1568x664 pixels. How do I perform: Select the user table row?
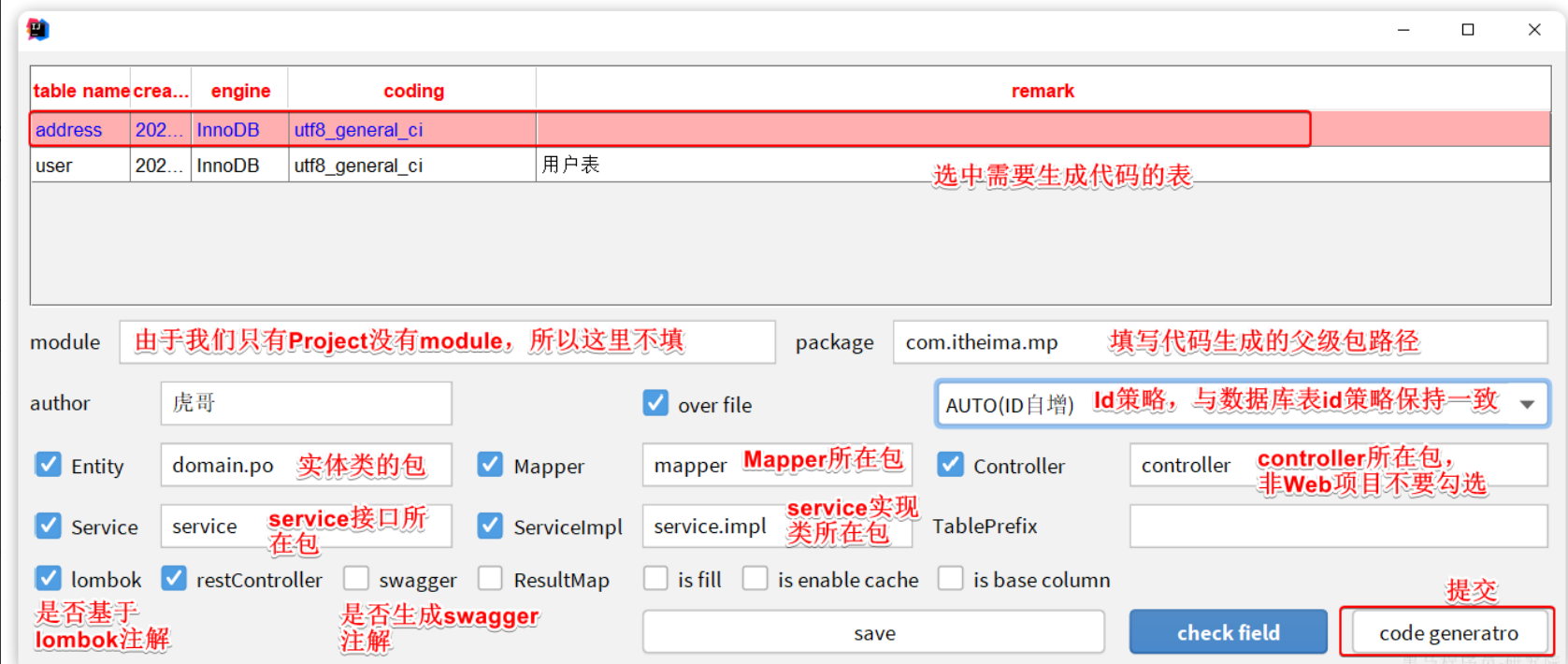[790, 166]
